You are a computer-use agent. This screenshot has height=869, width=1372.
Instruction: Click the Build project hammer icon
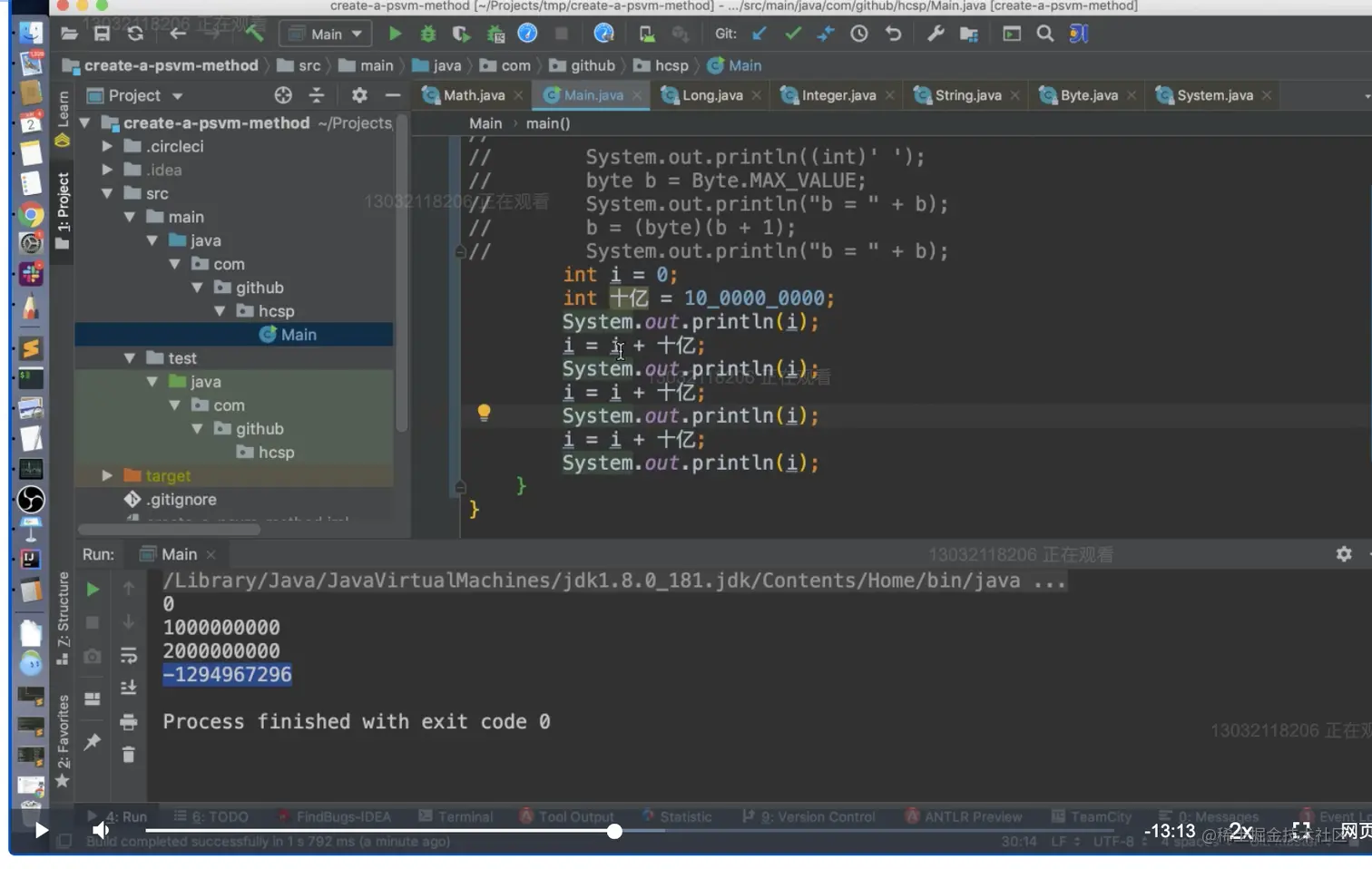tap(254, 34)
